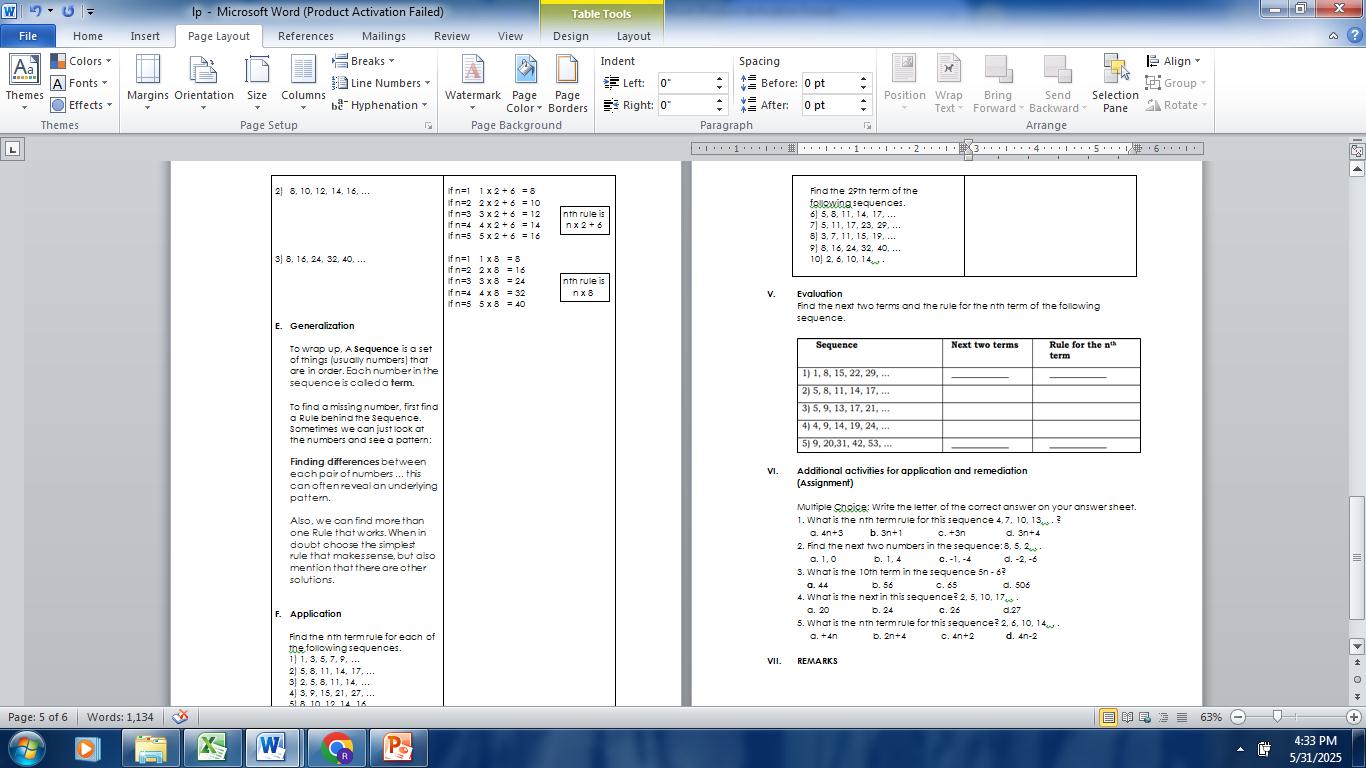Decrease the Spacing After value by one step
This screenshot has width=1366, height=768.
pos(864,109)
